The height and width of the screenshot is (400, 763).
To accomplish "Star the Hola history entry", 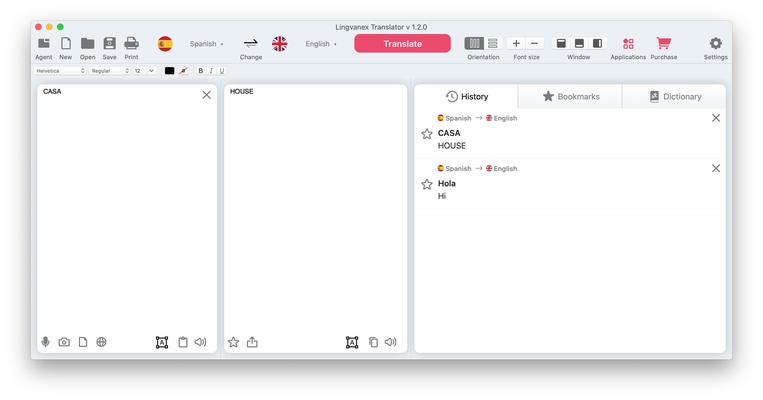I will pyautogui.click(x=427, y=184).
